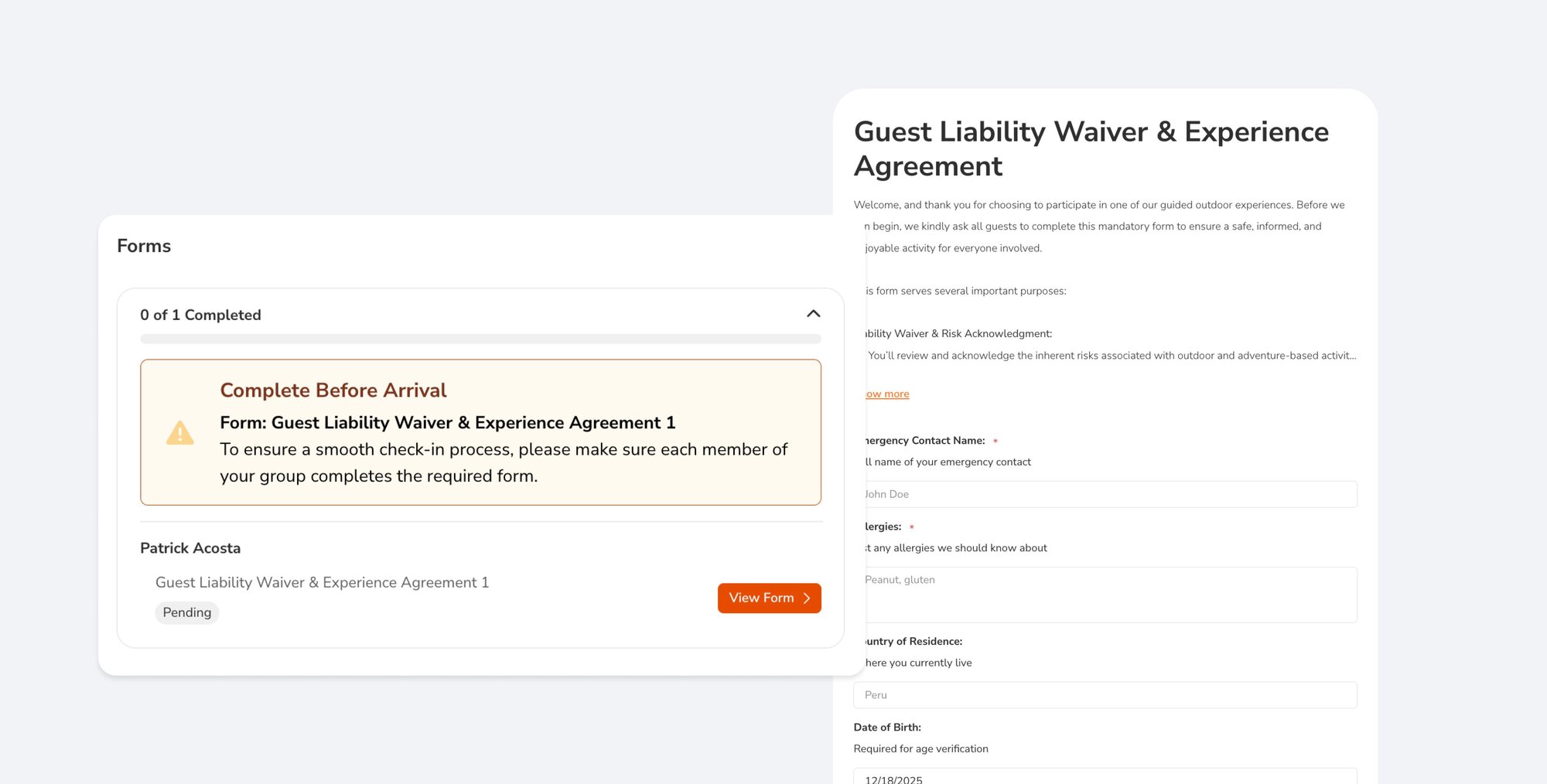Click the check-in instructions text inside the alert
The width and height of the screenshot is (1547, 784).
[503, 462]
